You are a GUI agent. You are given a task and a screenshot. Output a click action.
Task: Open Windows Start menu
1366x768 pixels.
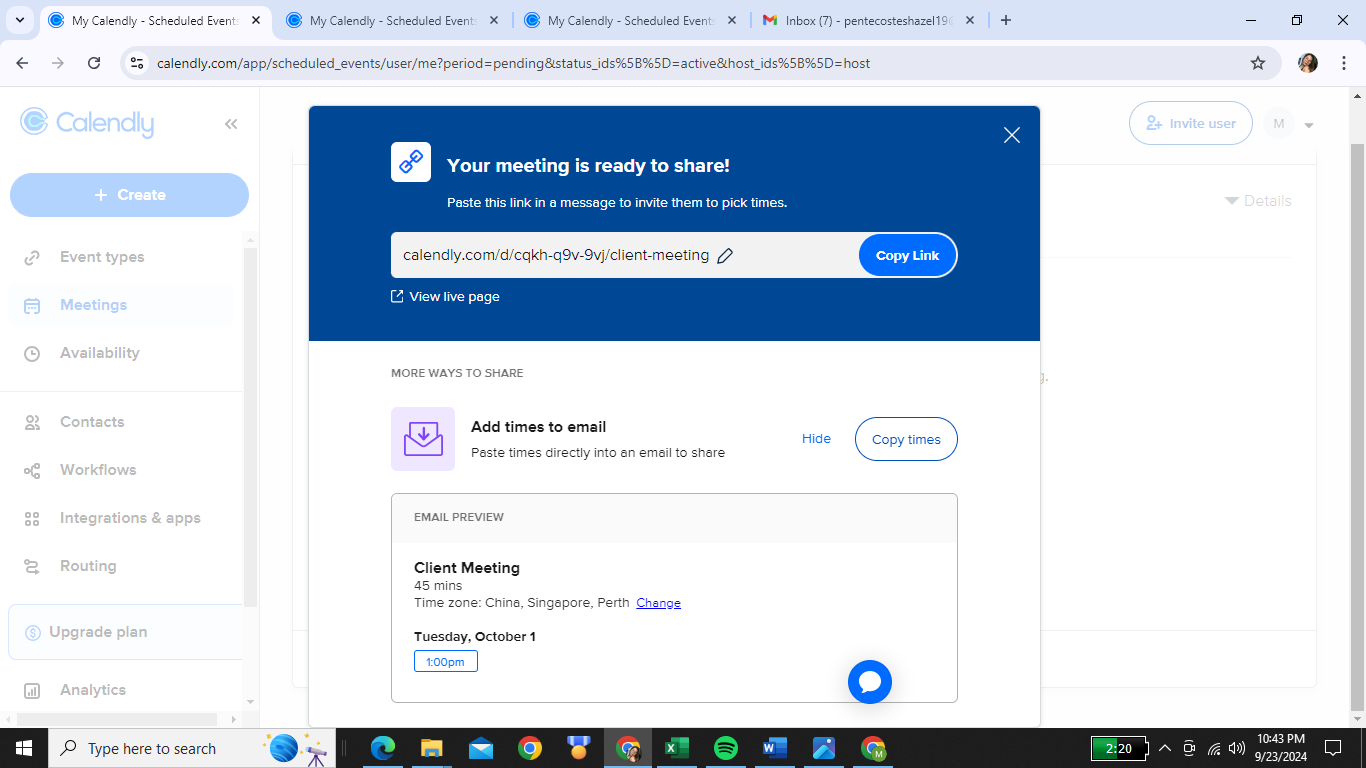[23, 748]
